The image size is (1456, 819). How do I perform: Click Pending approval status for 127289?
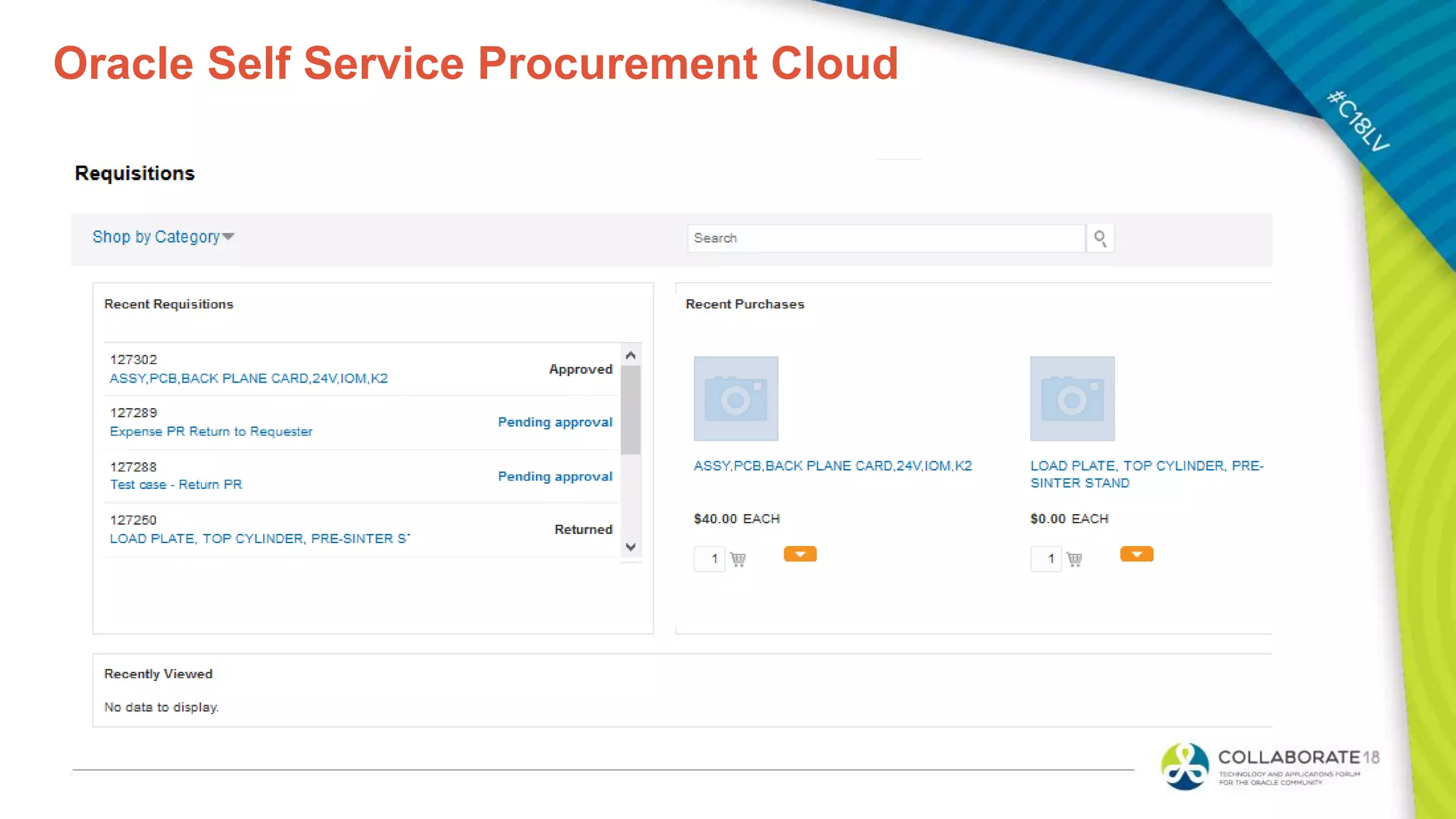pyautogui.click(x=555, y=422)
